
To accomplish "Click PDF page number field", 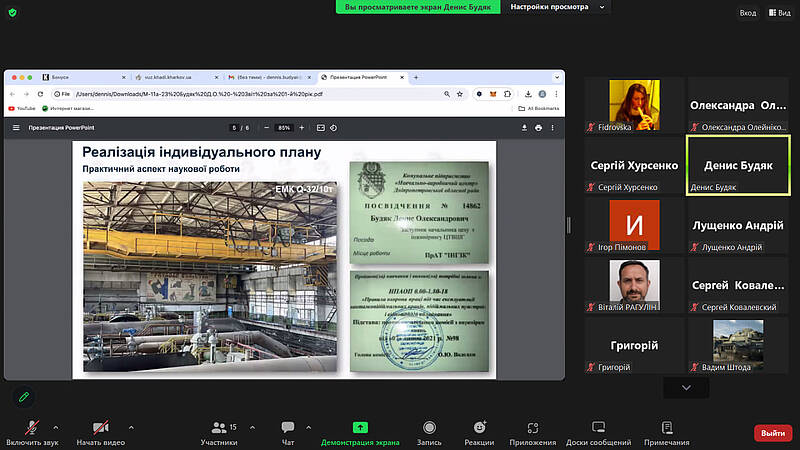I will 234,128.
